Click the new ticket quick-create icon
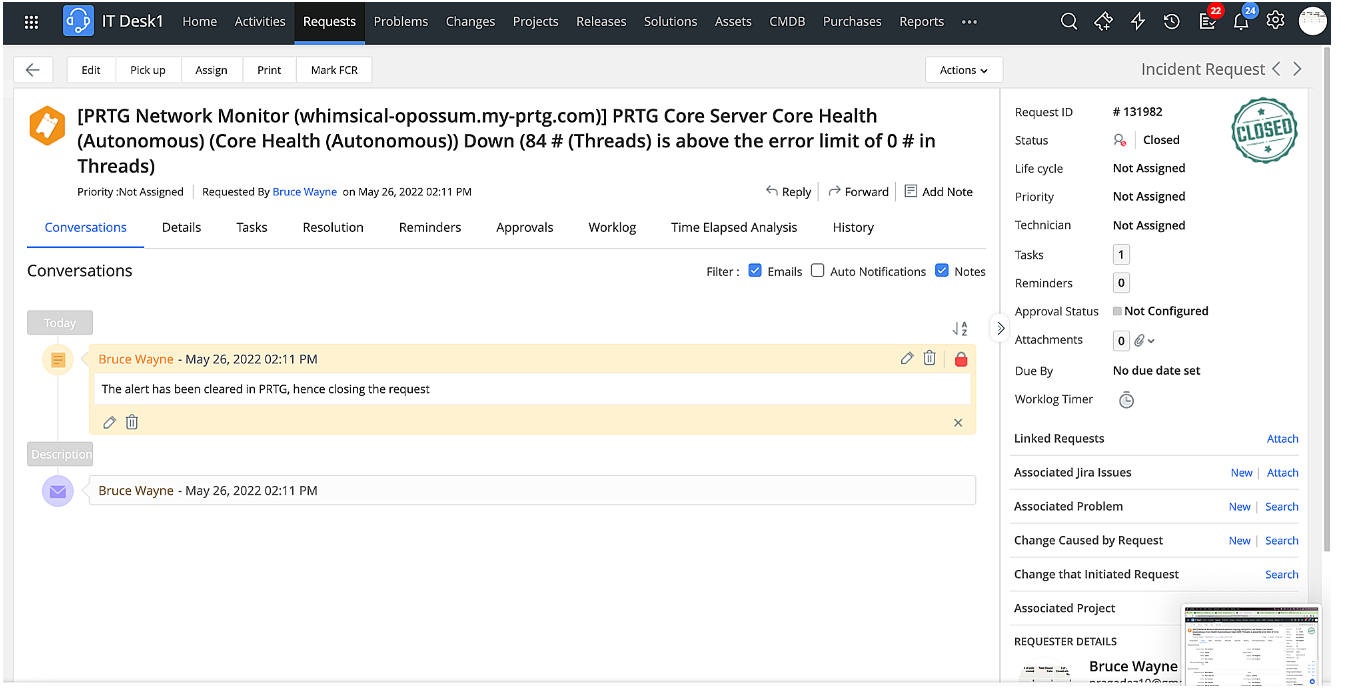This screenshot has height=699, width=1346. (1103, 21)
